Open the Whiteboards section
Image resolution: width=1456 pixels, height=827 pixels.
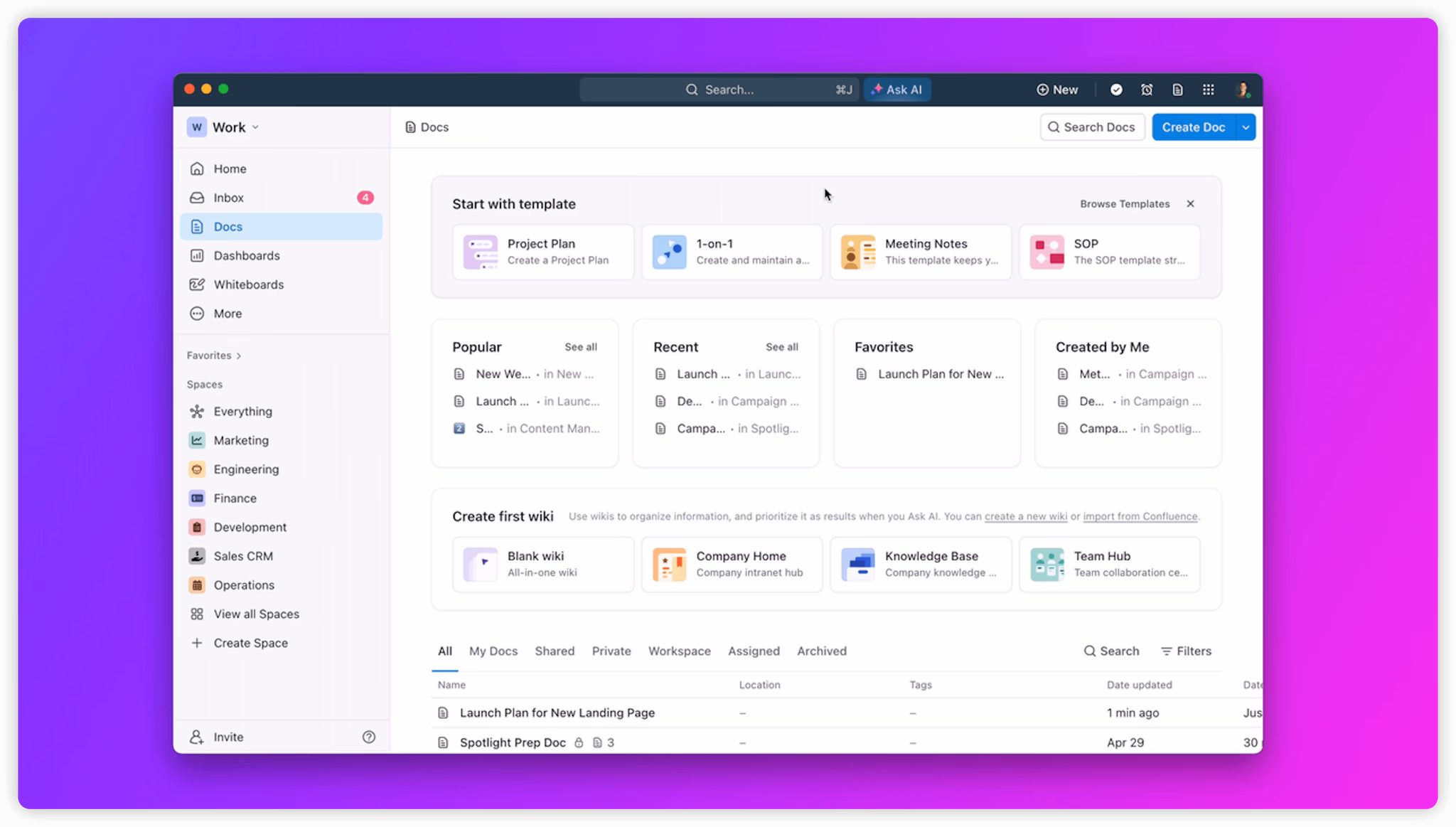[x=281, y=284]
